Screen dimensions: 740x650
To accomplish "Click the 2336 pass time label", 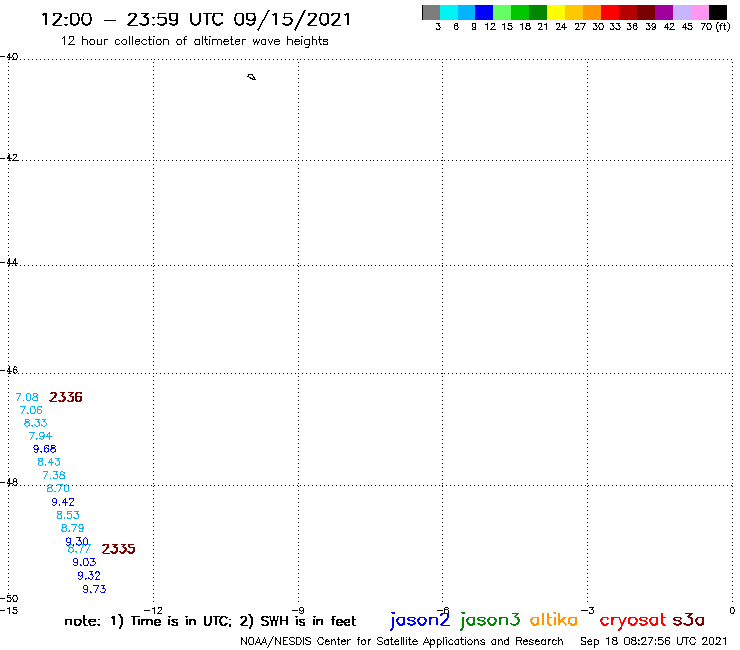I will click(66, 397).
